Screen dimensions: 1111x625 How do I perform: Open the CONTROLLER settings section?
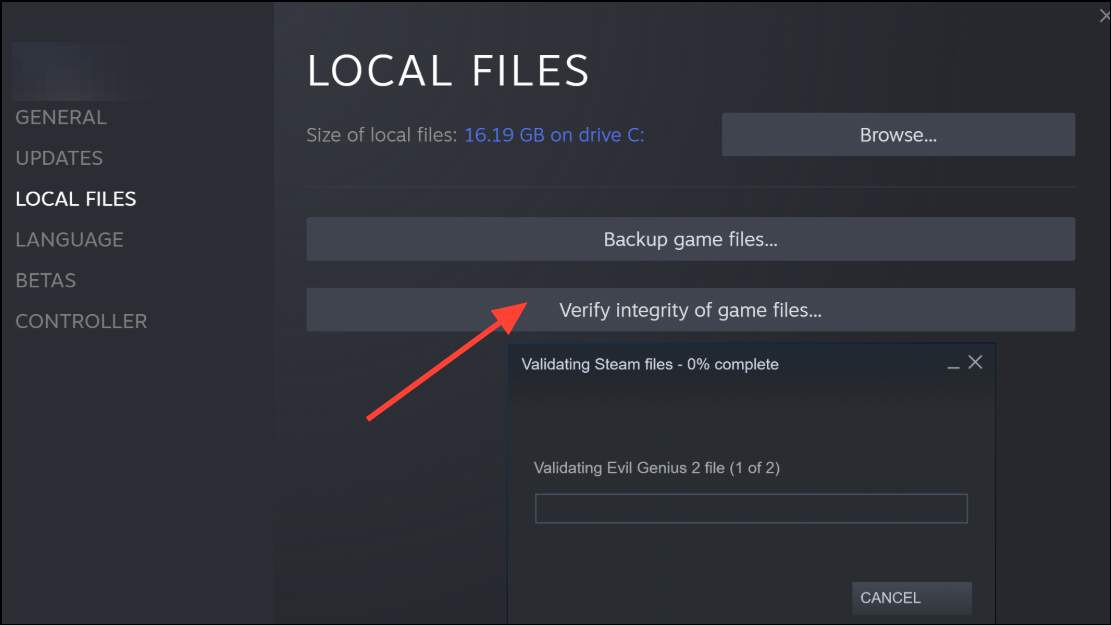(81, 322)
